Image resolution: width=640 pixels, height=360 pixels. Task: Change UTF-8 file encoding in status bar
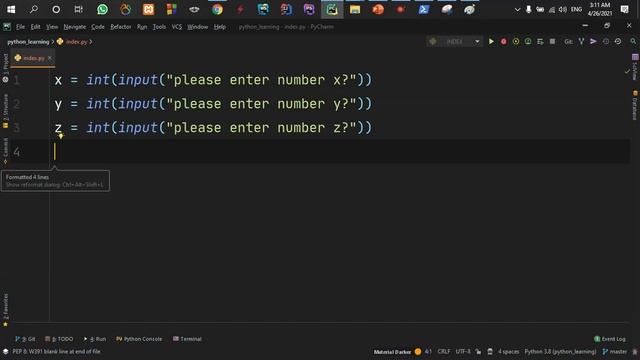pos(463,352)
